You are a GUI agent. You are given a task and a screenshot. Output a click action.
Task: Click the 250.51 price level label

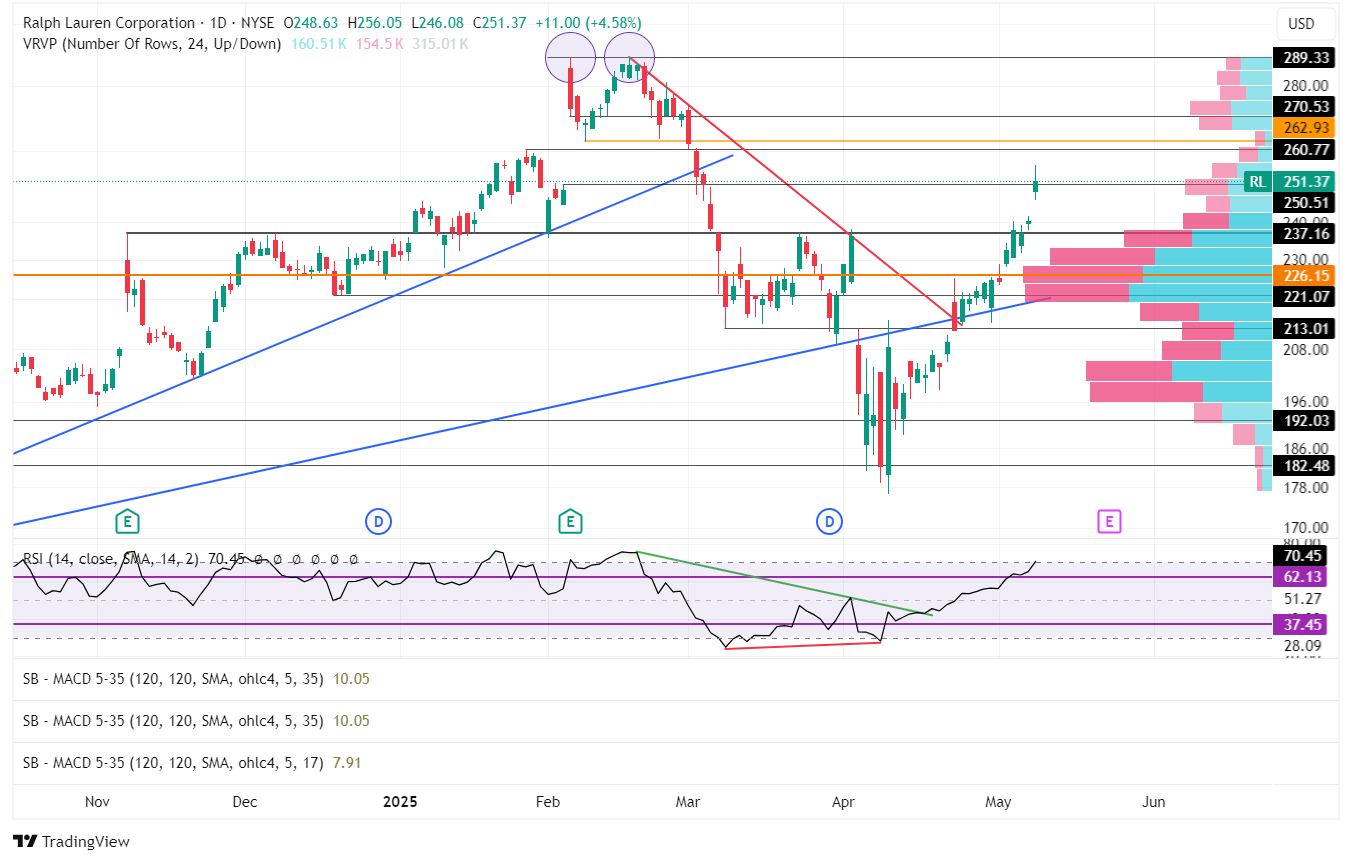click(1302, 202)
